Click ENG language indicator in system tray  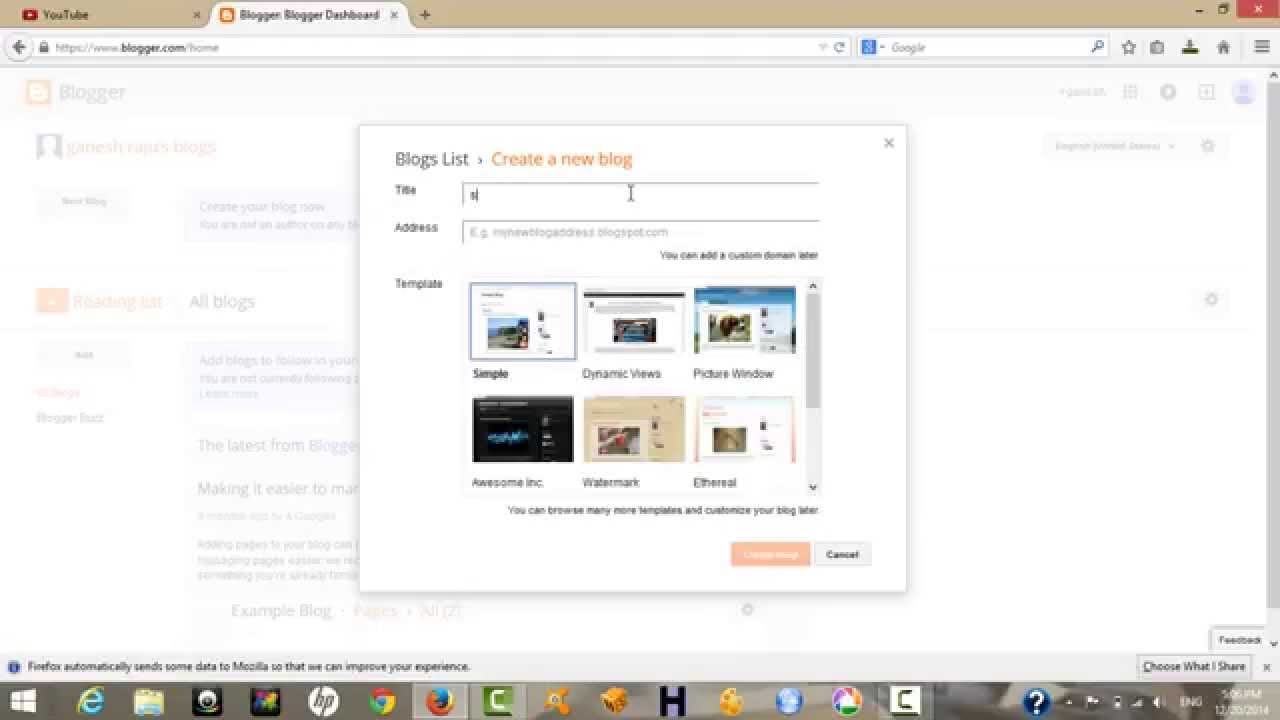pos(1191,701)
